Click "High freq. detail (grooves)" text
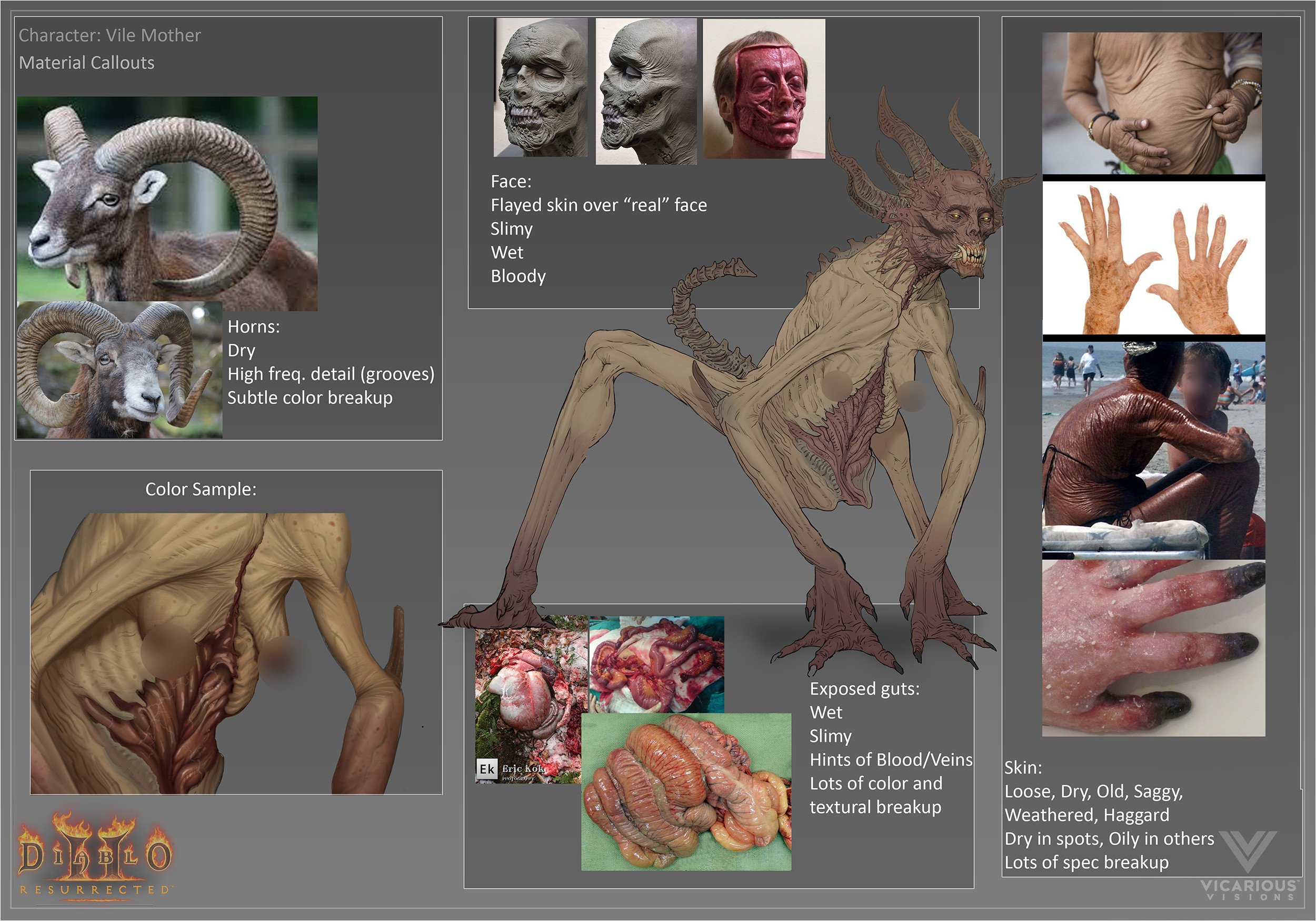Screen dimensions: 1316x921 click(331, 374)
